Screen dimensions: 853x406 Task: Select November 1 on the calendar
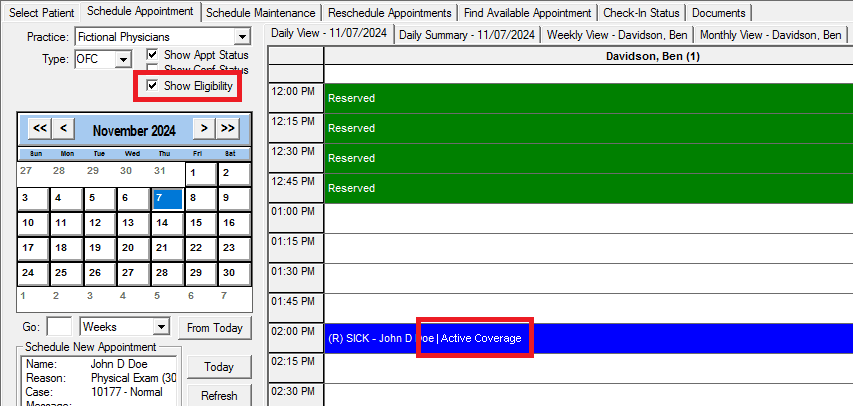pyautogui.click(x=201, y=174)
